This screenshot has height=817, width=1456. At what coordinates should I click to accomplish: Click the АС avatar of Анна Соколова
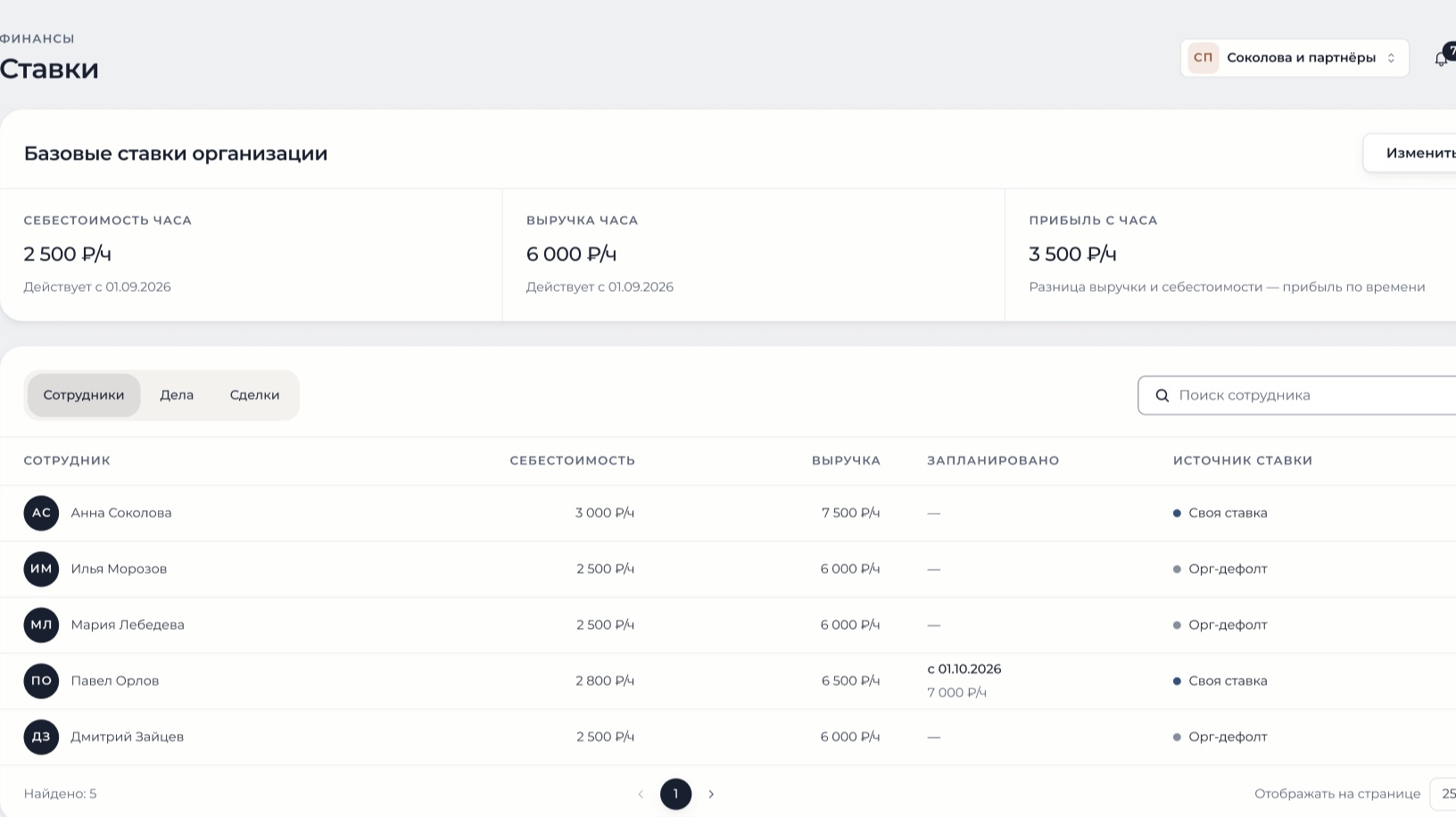pos(41,513)
